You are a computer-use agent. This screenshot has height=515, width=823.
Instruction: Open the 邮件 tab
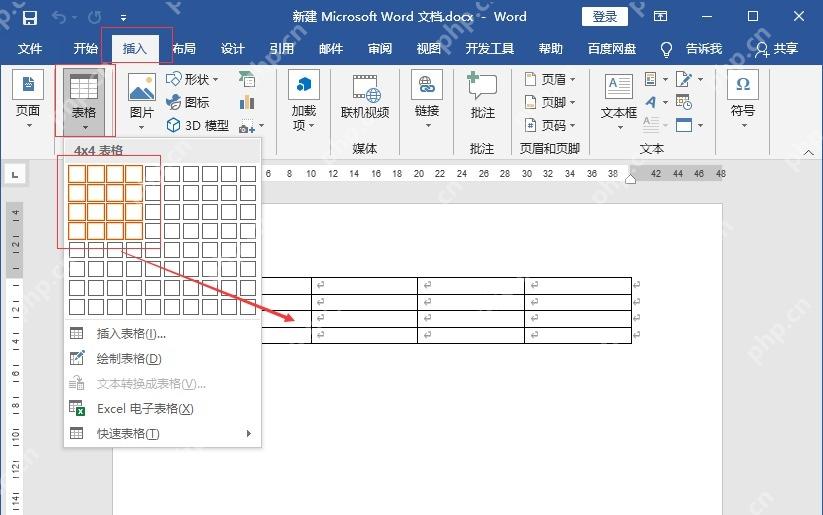(331, 49)
